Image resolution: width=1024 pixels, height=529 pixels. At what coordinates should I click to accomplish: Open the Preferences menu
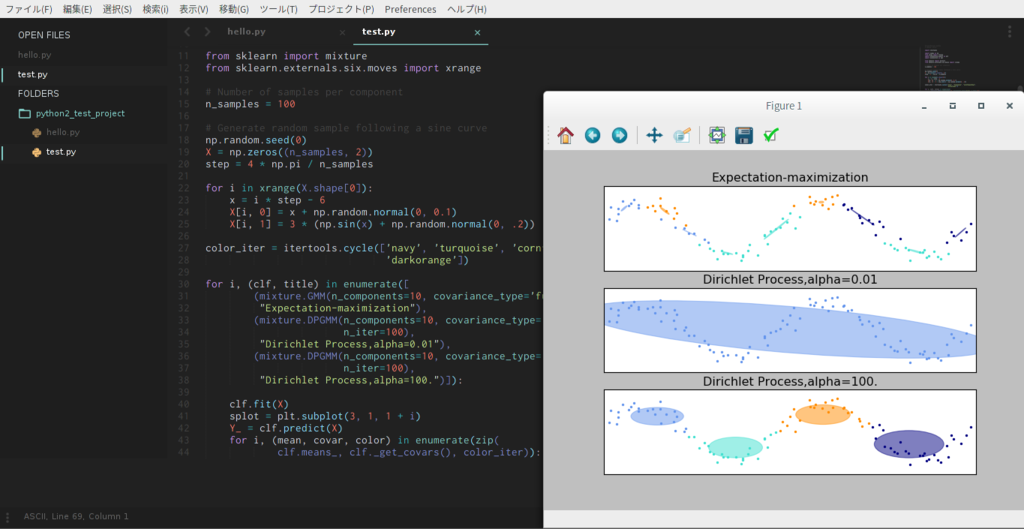coord(410,9)
